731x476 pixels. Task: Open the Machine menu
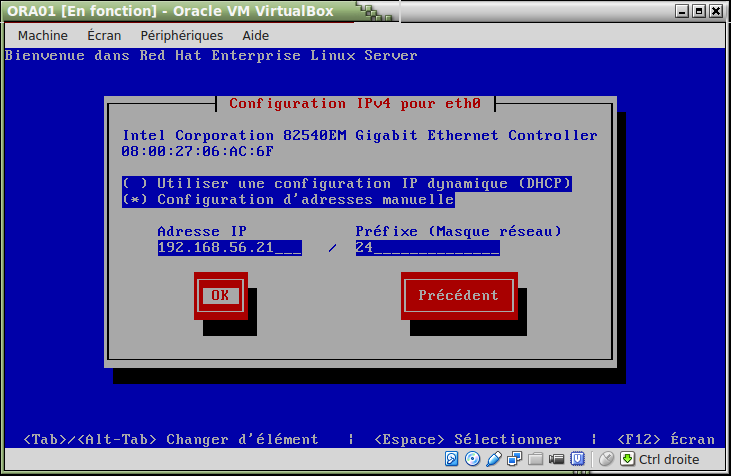tap(42, 35)
